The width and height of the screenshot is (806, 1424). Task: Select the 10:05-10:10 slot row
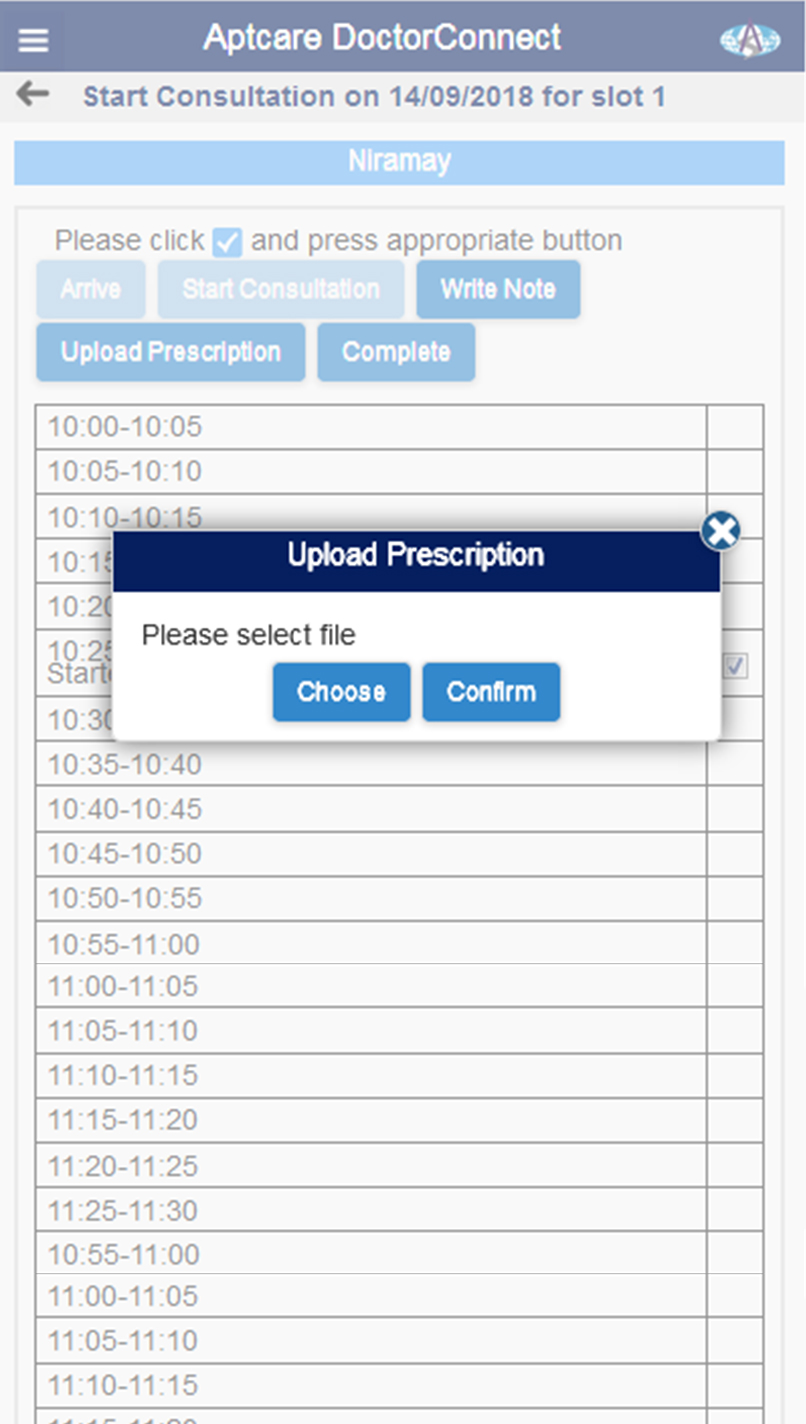[370, 471]
